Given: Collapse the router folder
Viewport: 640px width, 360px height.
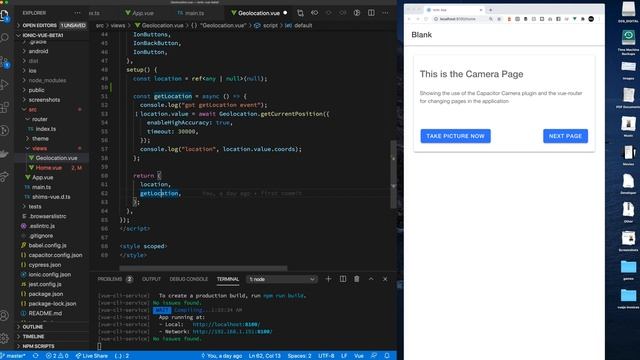Looking at the screenshot, I should tap(40, 119).
